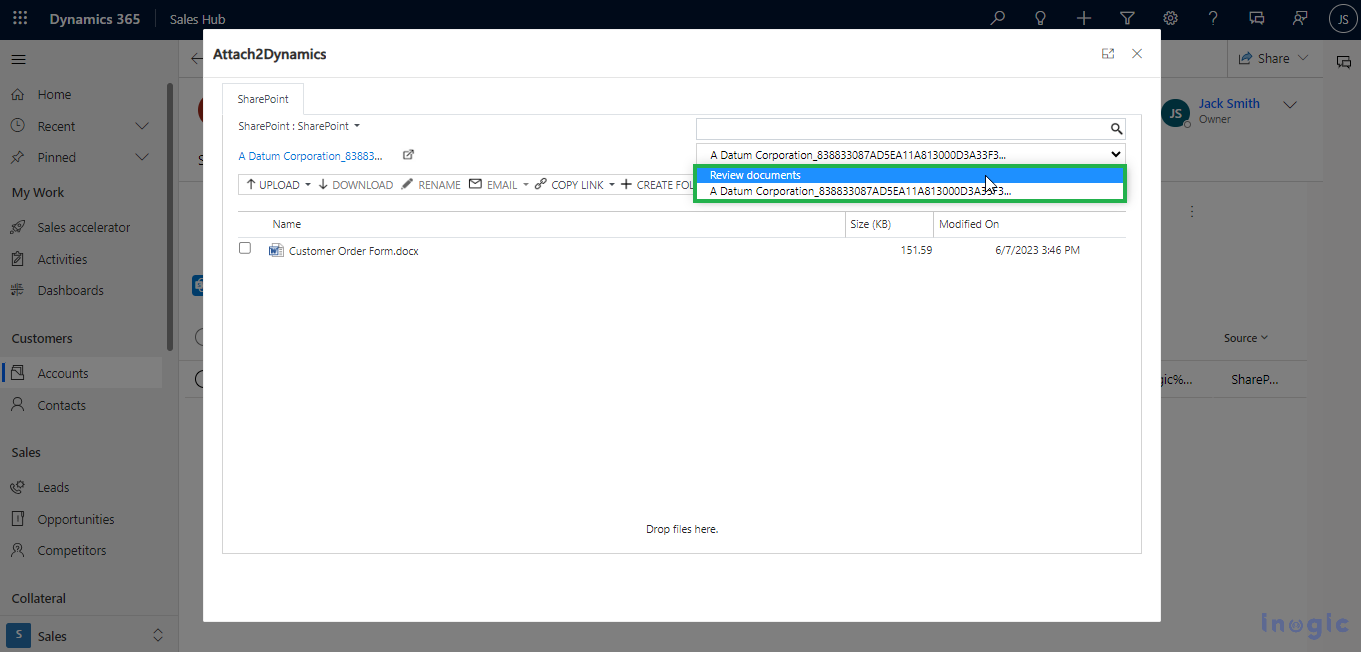Open the A Datum Corporation folder link
The image size is (1361, 652).
[x=310, y=156]
